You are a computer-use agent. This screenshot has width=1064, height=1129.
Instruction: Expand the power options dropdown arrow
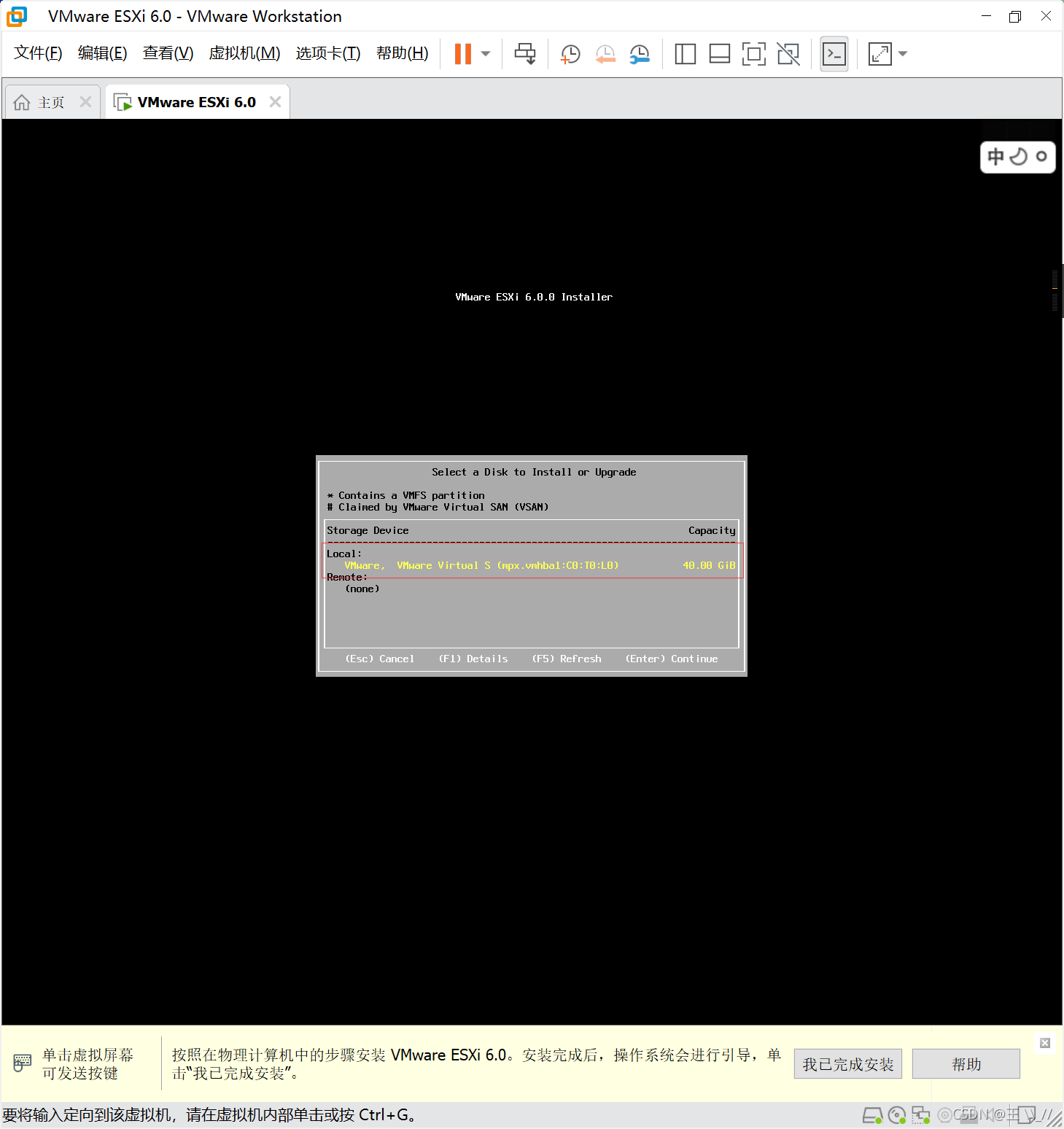click(x=486, y=54)
